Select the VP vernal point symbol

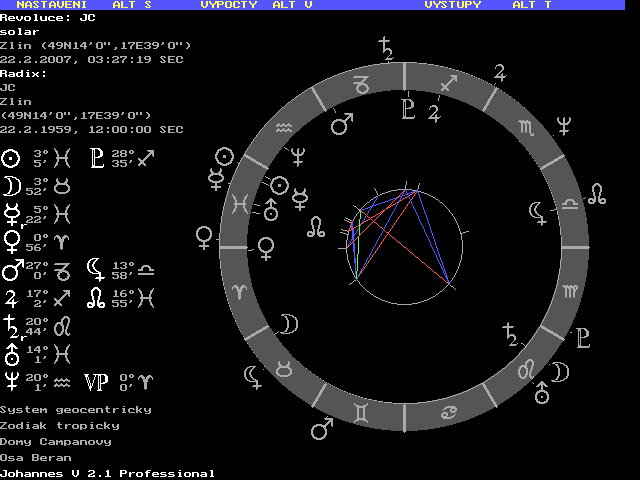96,381
